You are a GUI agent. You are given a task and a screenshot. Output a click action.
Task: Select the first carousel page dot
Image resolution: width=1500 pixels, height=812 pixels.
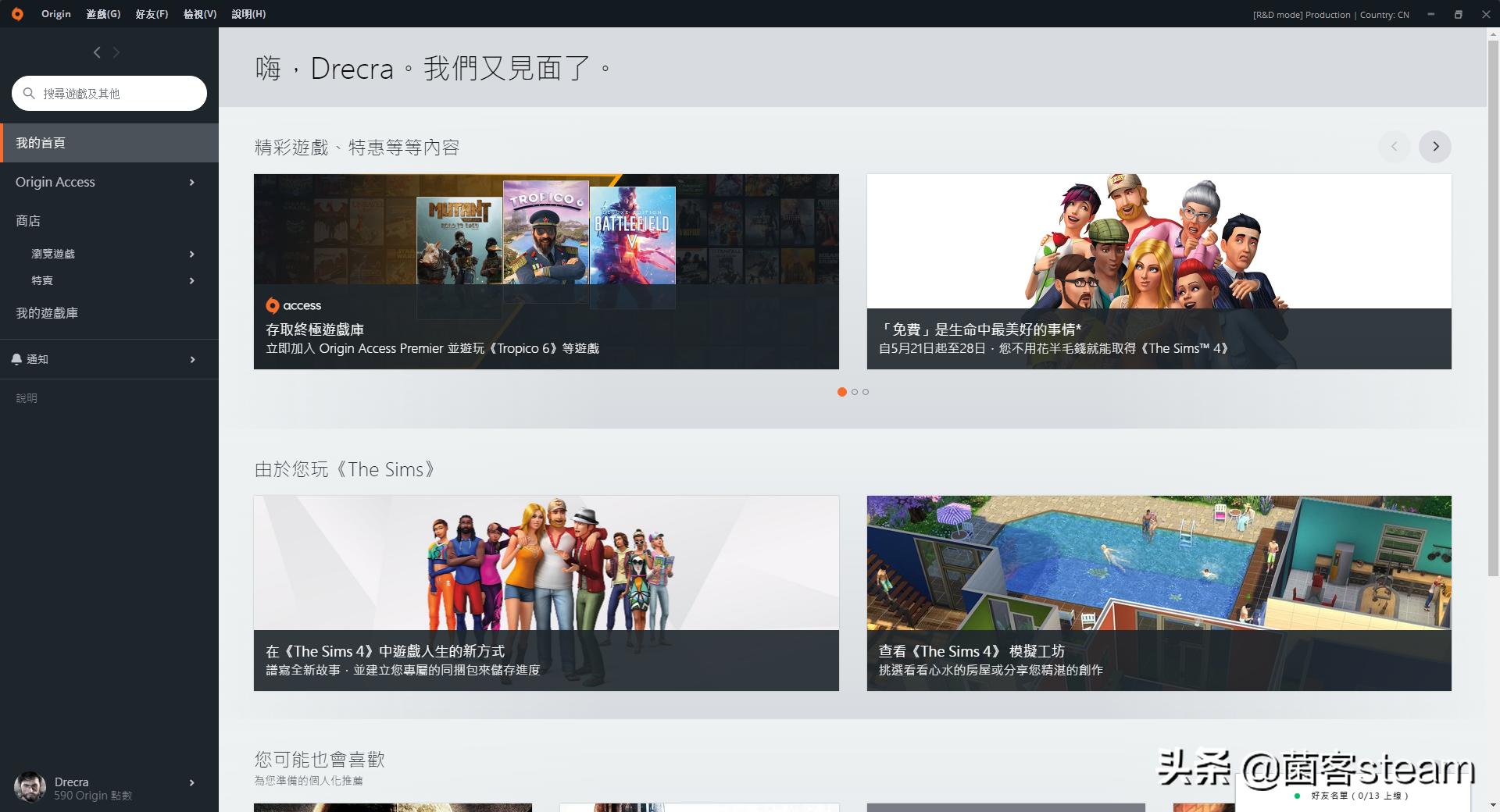coord(841,392)
